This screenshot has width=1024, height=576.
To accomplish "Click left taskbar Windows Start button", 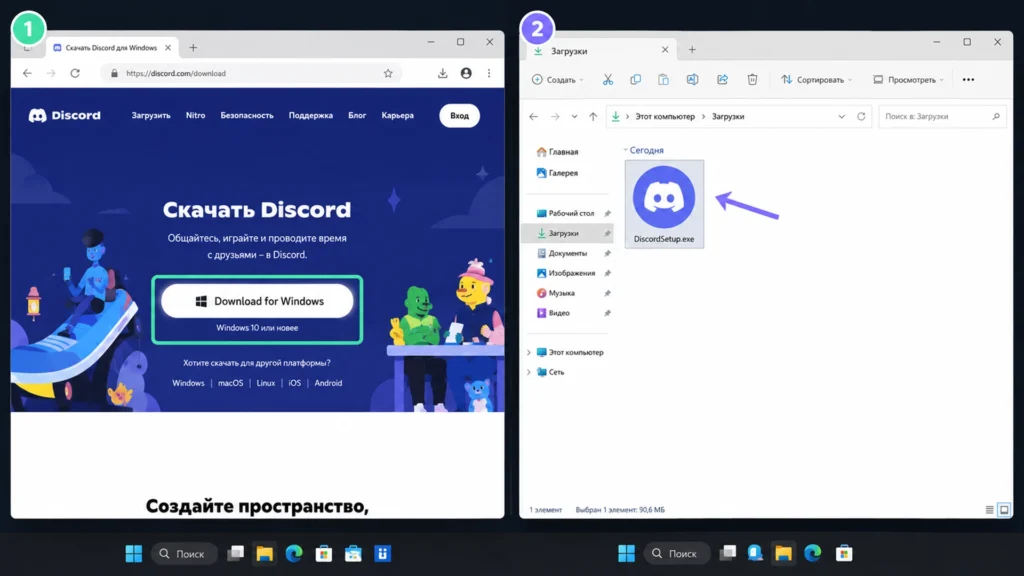I will click(x=134, y=554).
